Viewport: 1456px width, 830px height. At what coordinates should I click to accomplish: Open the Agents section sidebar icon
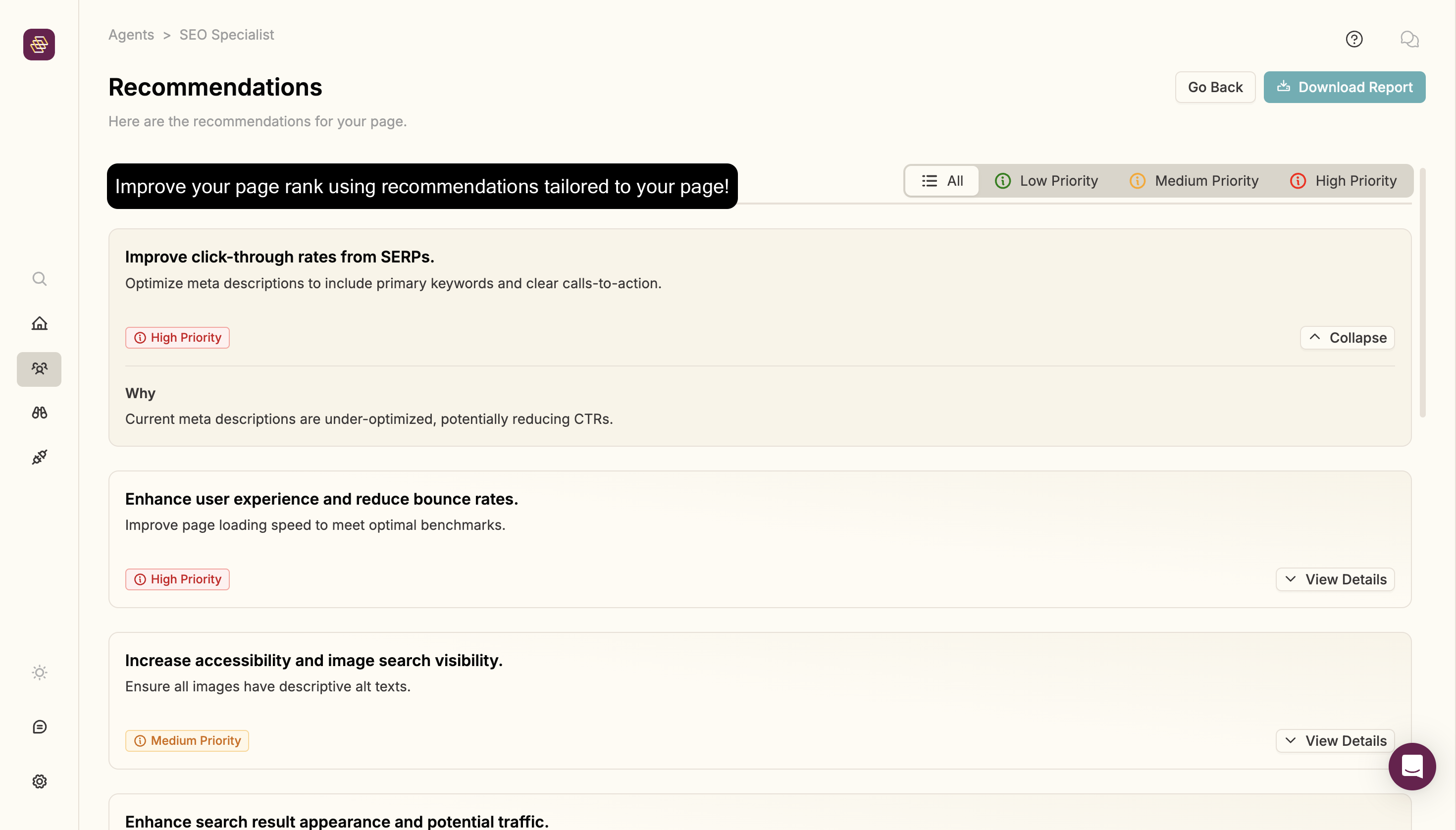[39, 369]
